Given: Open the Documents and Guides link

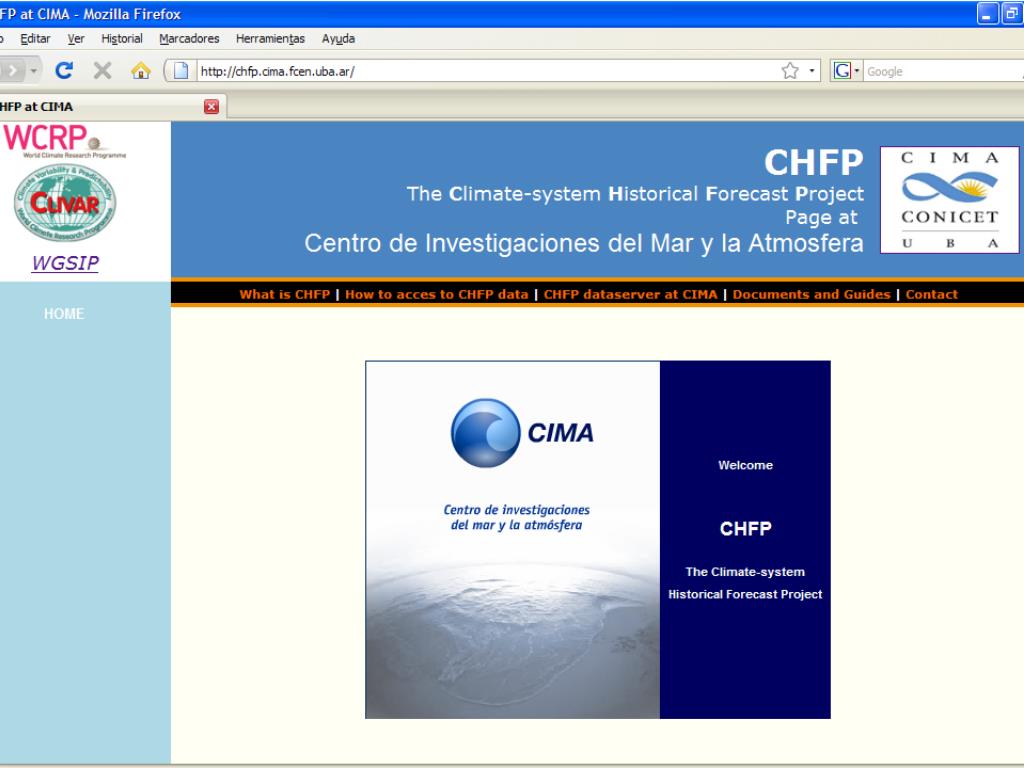Looking at the screenshot, I should 812,295.
